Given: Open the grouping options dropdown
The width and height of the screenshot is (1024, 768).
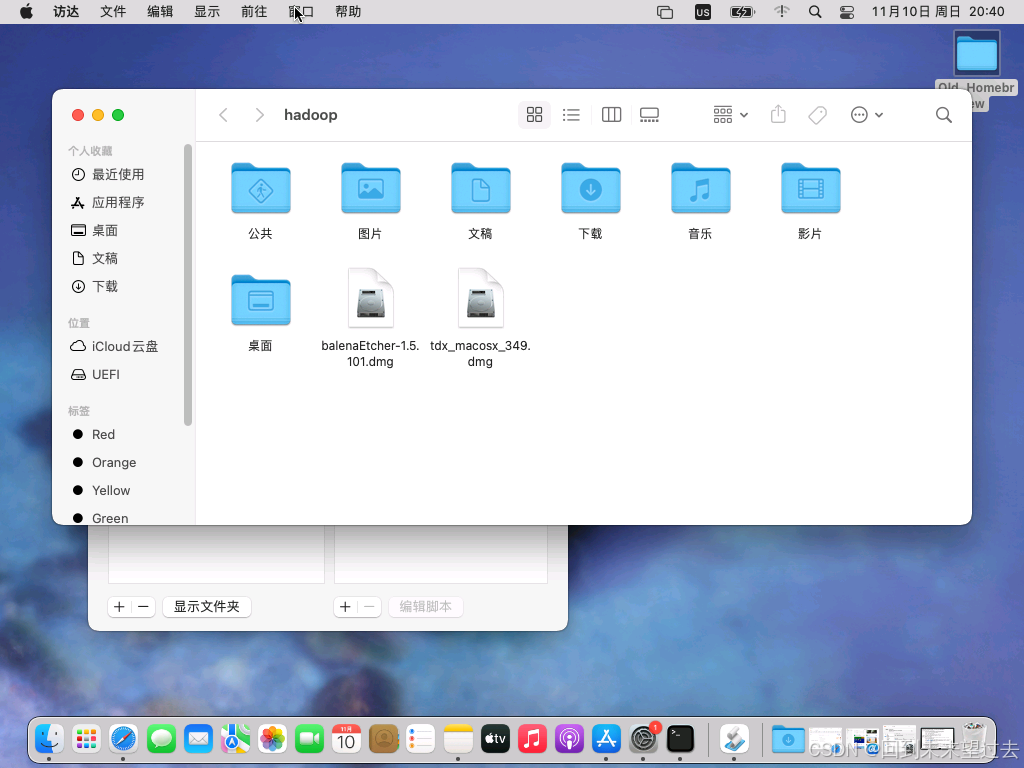Looking at the screenshot, I should pos(729,114).
